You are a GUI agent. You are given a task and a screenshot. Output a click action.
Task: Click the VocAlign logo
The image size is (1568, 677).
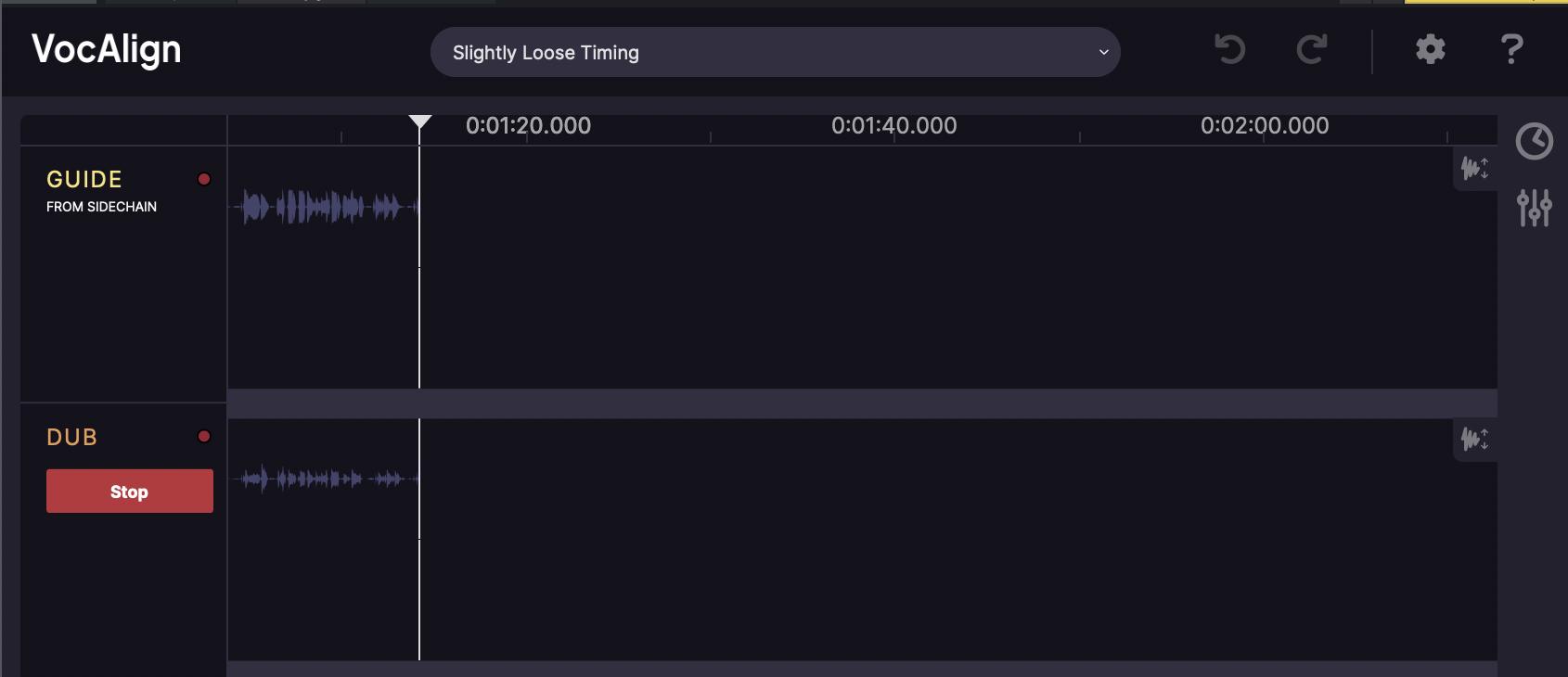click(x=107, y=50)
